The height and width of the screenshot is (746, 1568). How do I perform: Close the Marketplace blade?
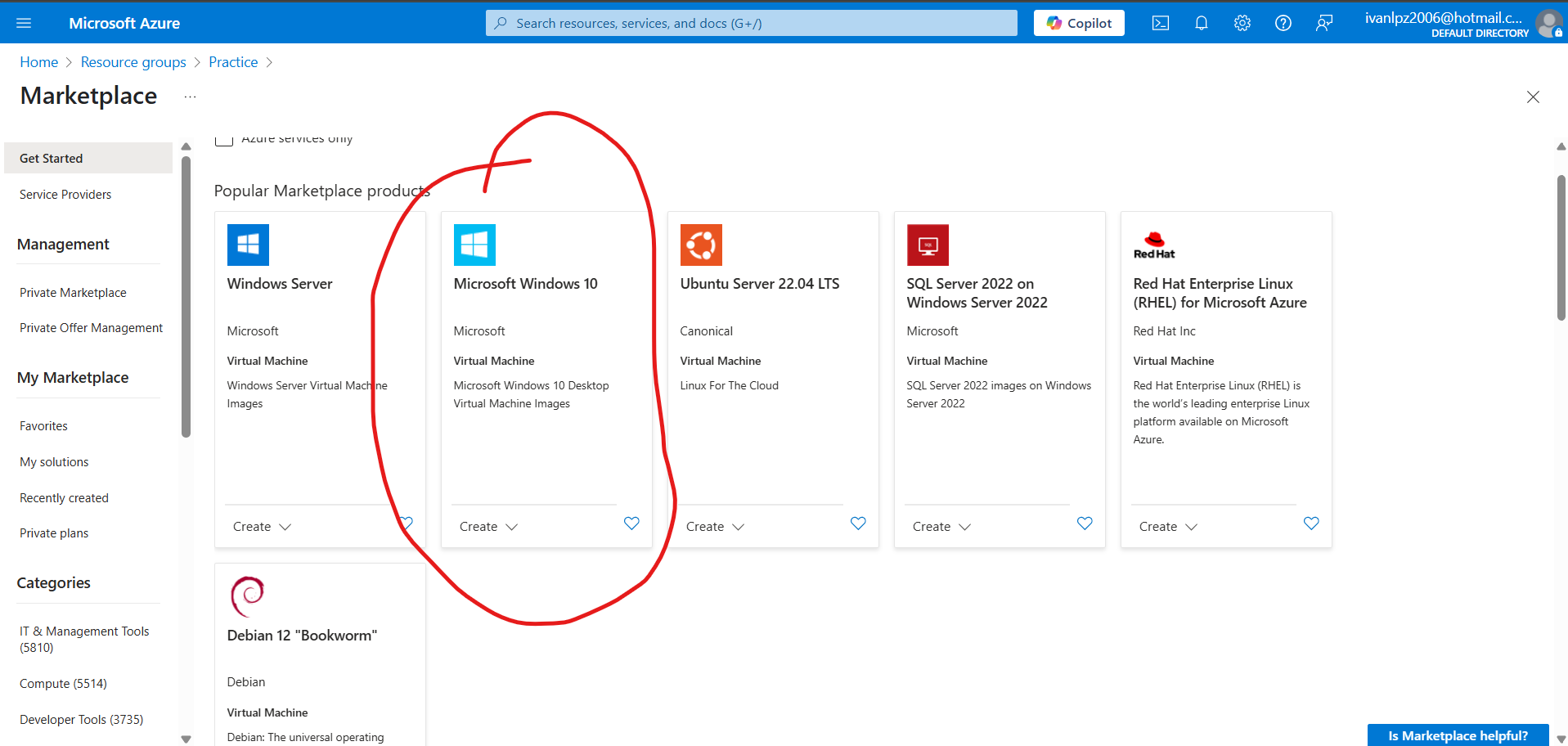click(1533, 97)
